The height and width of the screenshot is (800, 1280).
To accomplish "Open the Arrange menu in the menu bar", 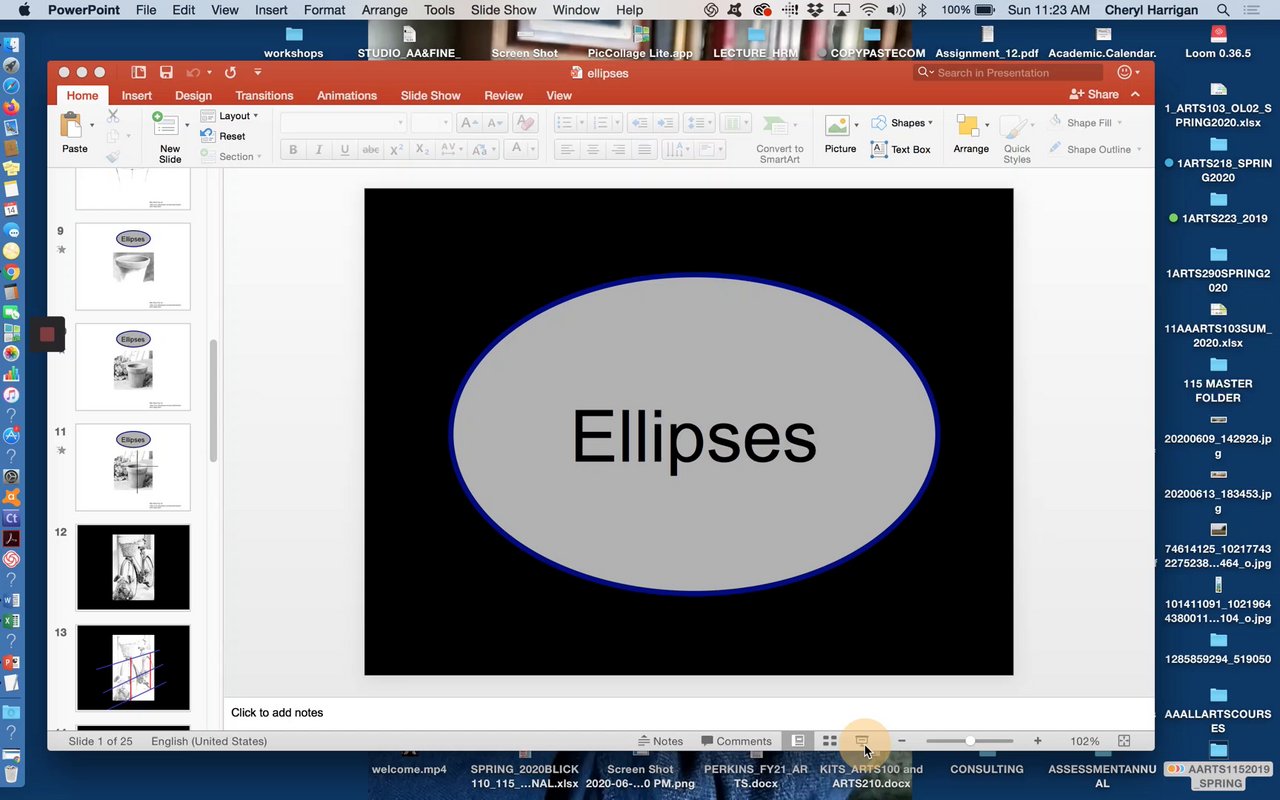I will (385, 10).
